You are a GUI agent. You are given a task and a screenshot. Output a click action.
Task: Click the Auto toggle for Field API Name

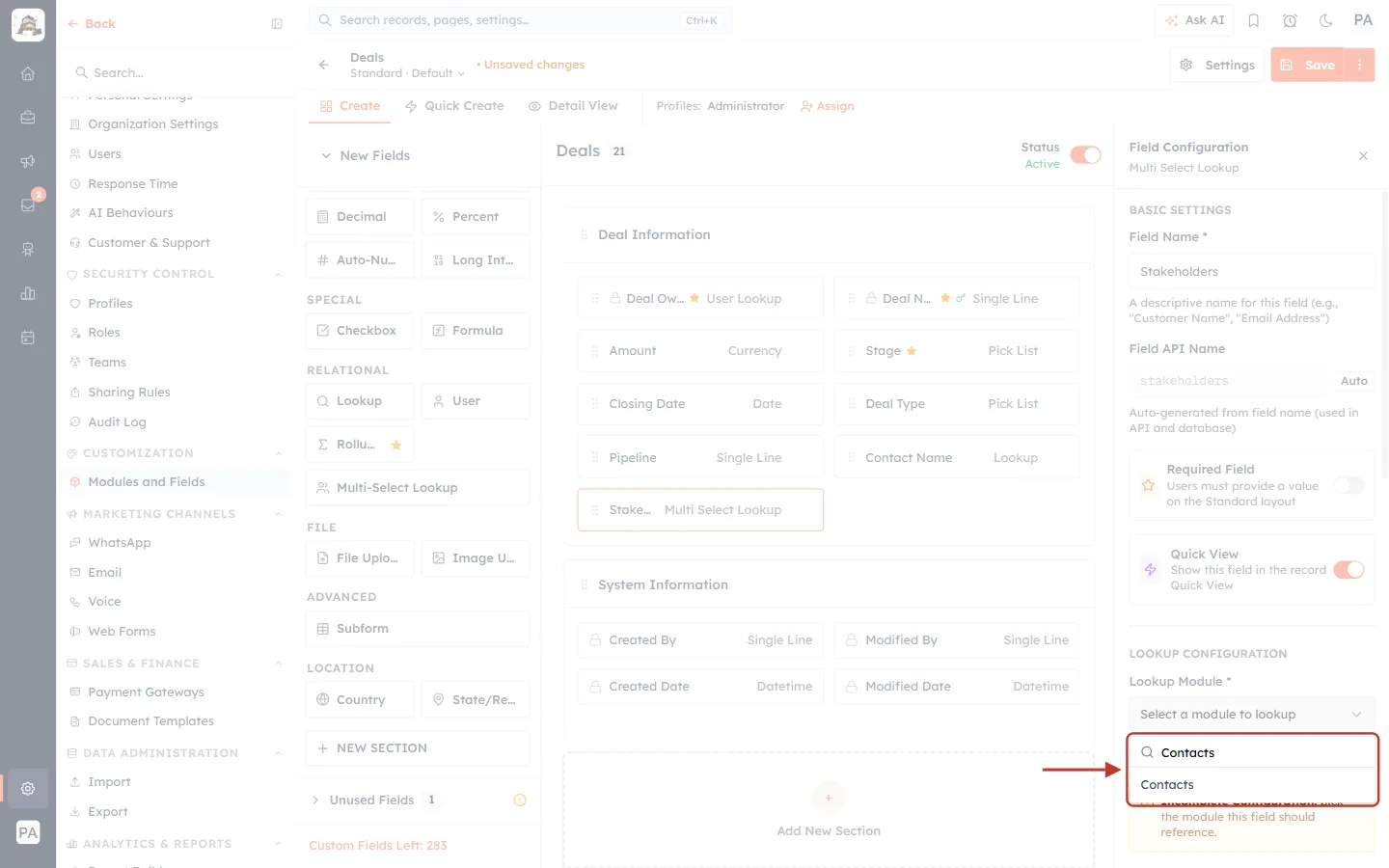(x=1354, y=381)
